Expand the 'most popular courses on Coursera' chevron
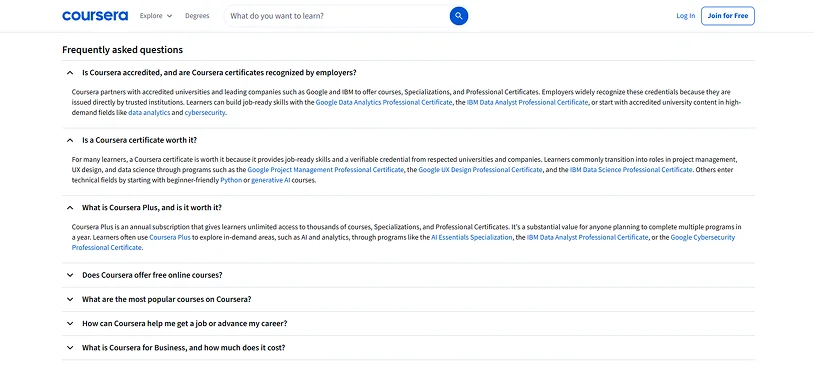814x373 pixels. [x=70, y=299]
